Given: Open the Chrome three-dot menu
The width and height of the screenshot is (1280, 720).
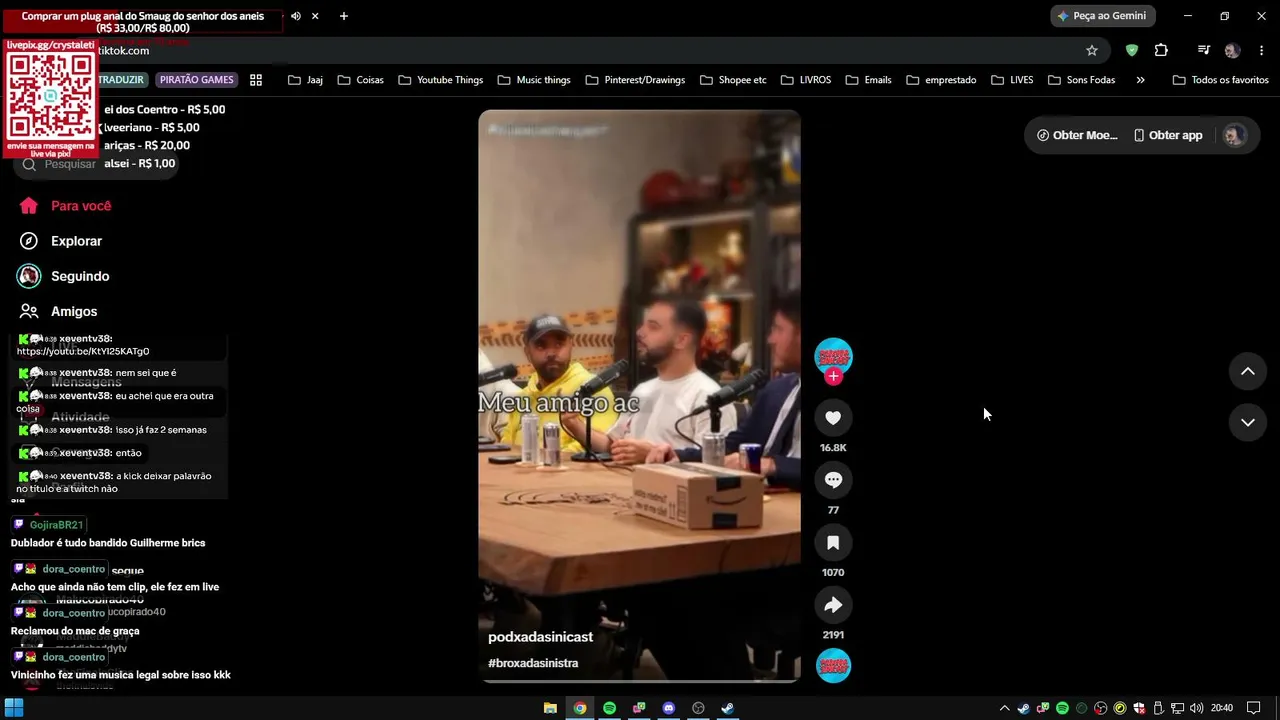Looking at the screenshot, I should (x=1260, y=51).
